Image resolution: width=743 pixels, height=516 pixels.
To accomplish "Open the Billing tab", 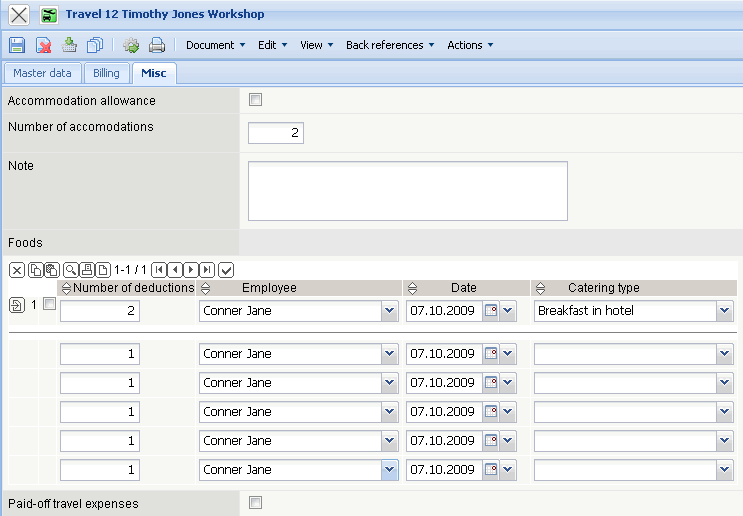I will [106, 73].
